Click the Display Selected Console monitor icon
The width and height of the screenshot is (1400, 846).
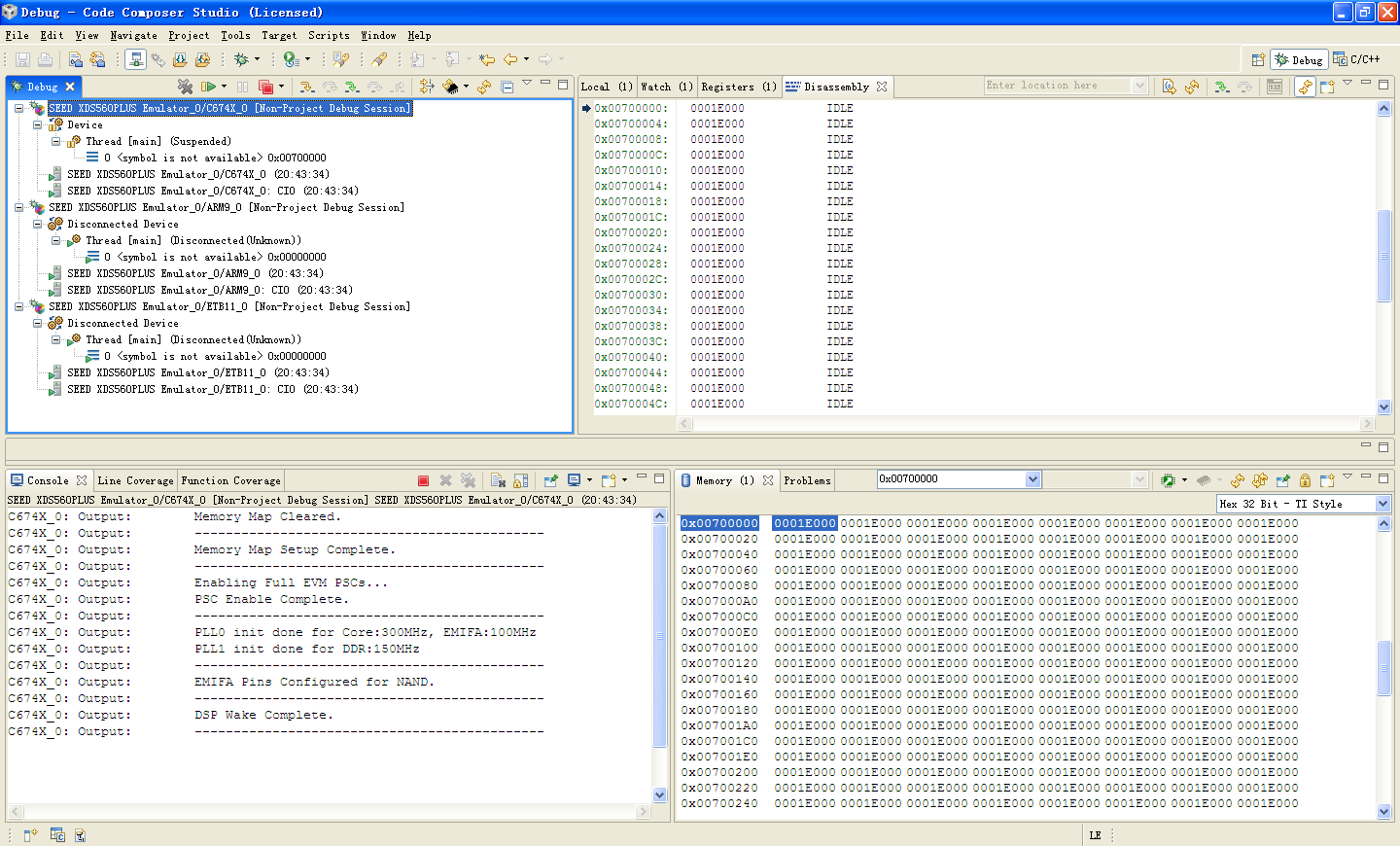coord(574,480)
